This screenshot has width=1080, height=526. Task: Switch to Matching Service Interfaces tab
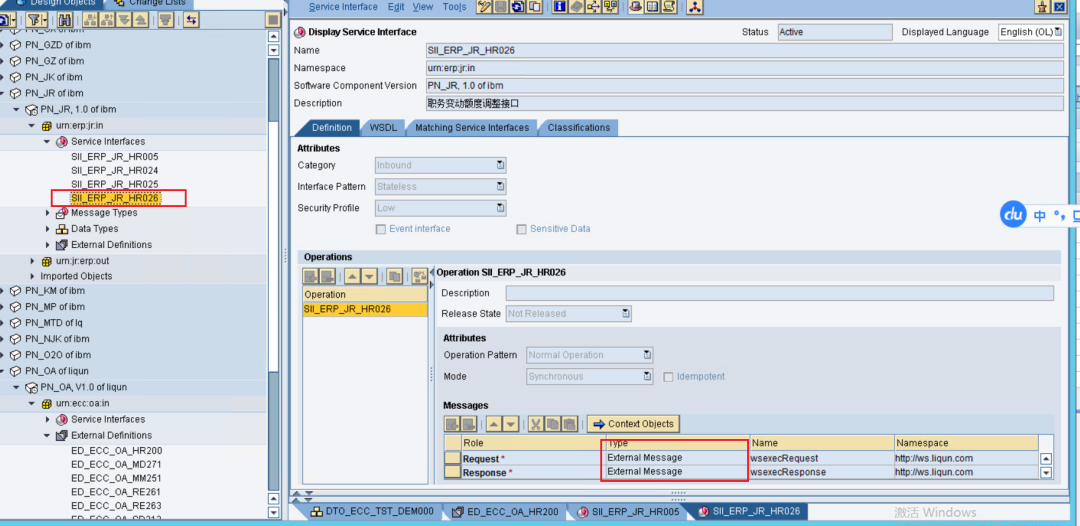point(472,127)
